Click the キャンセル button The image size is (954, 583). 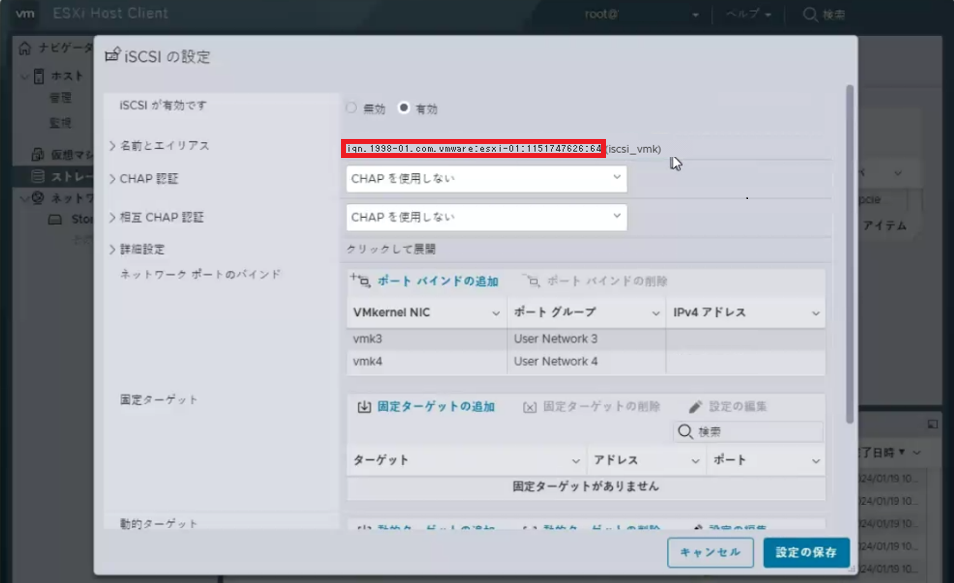point(710,552)
